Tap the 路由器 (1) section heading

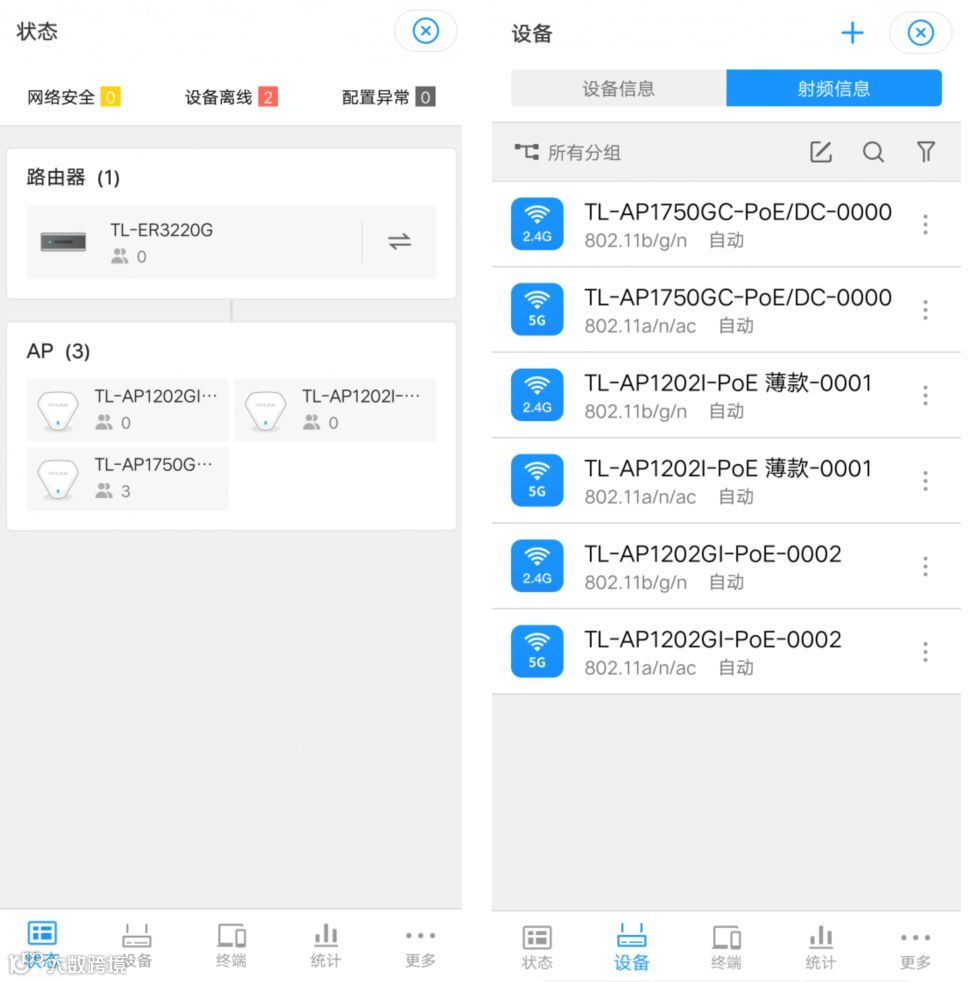tap(73, 177)
